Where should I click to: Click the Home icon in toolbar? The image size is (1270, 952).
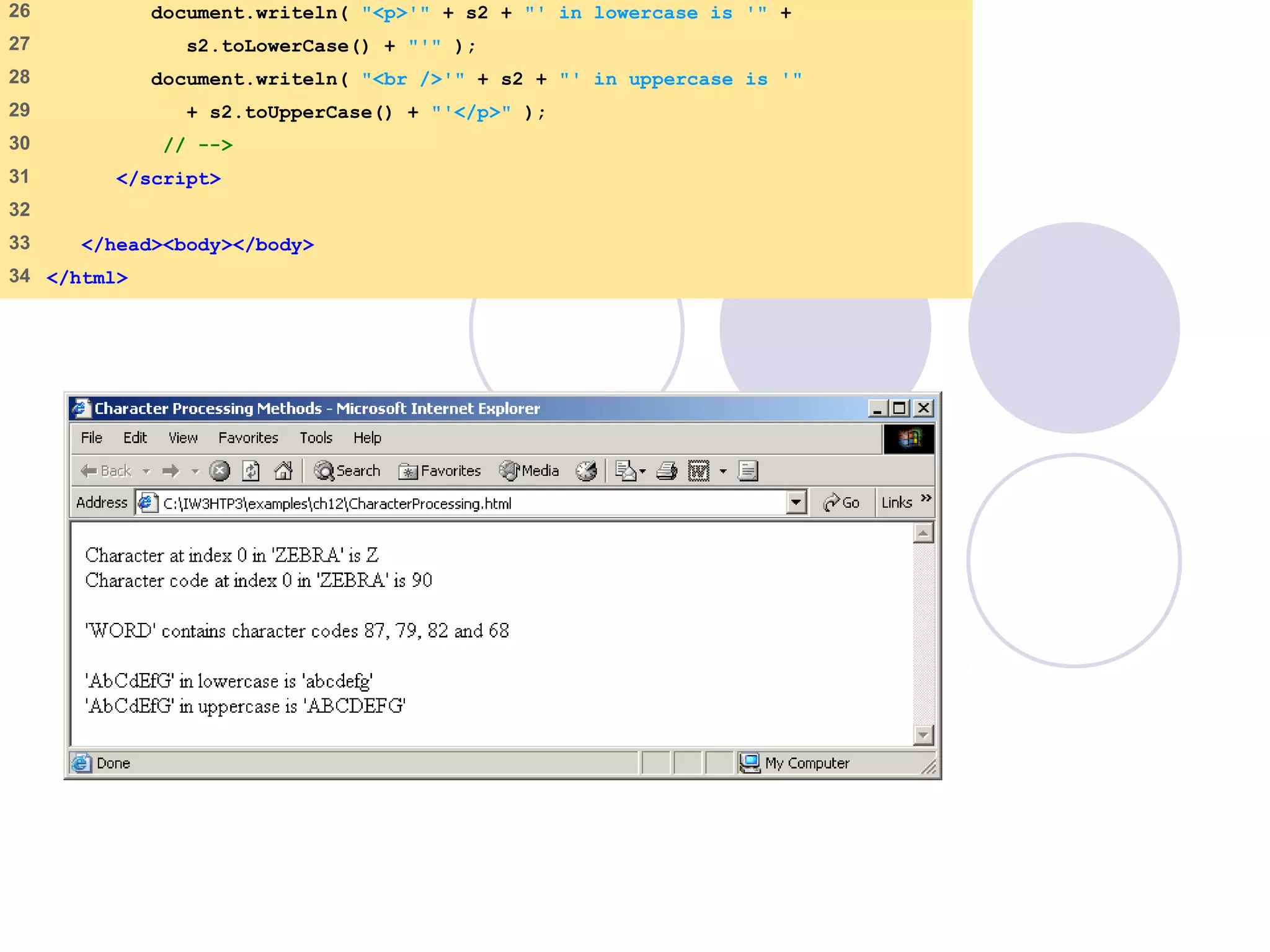point(283,471)
